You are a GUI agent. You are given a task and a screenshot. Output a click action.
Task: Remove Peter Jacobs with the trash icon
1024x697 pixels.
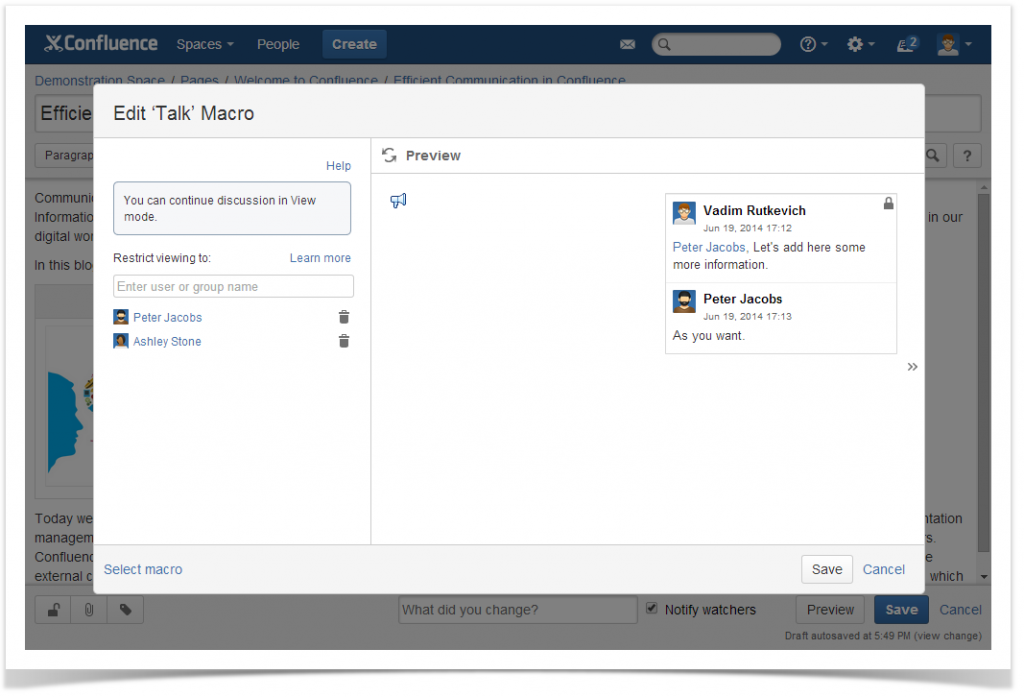[343, 316]
